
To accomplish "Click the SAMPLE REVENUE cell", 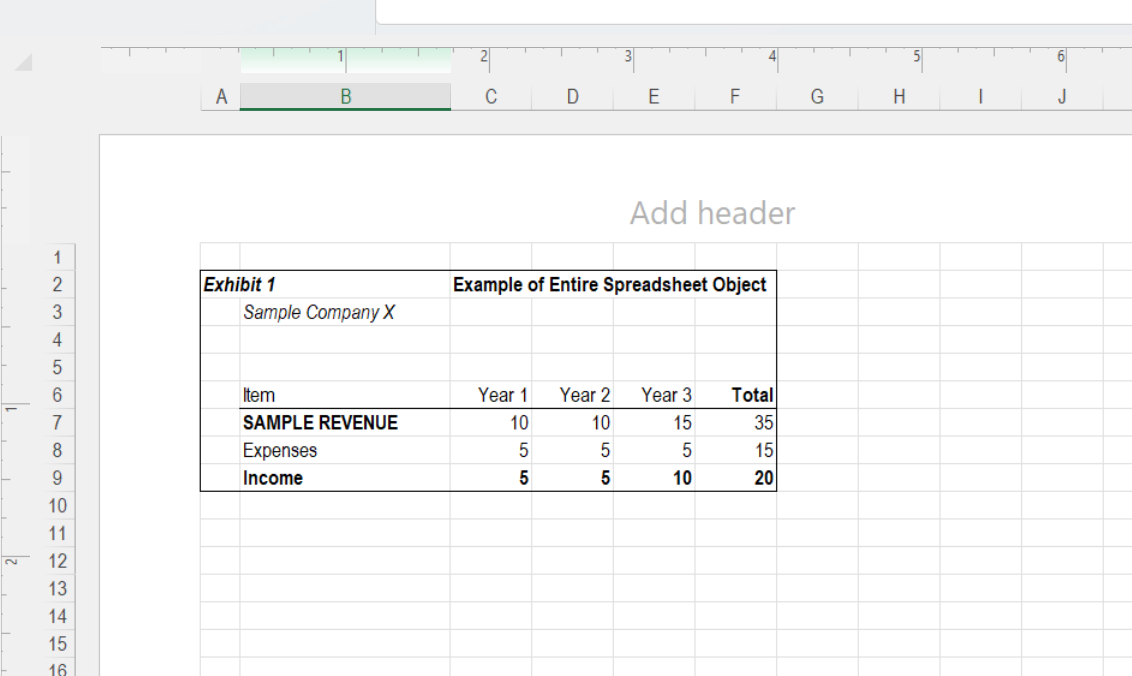I will (x=320, y=422).
